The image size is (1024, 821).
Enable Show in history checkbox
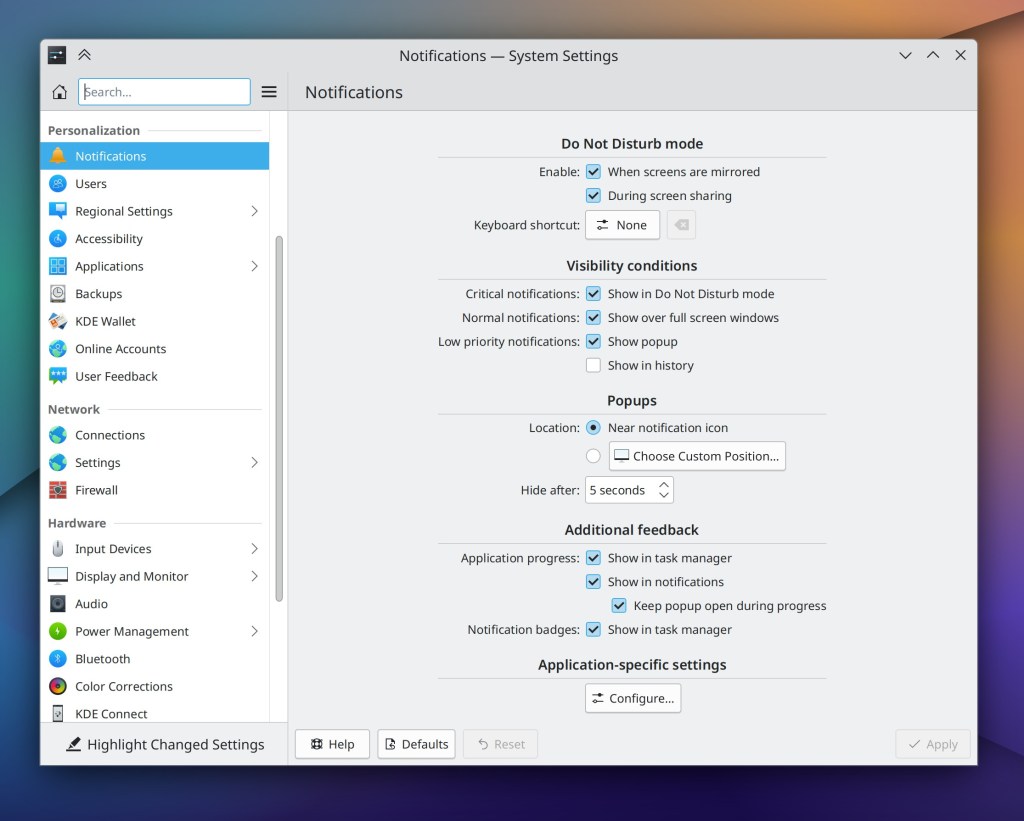coord(594,366)
